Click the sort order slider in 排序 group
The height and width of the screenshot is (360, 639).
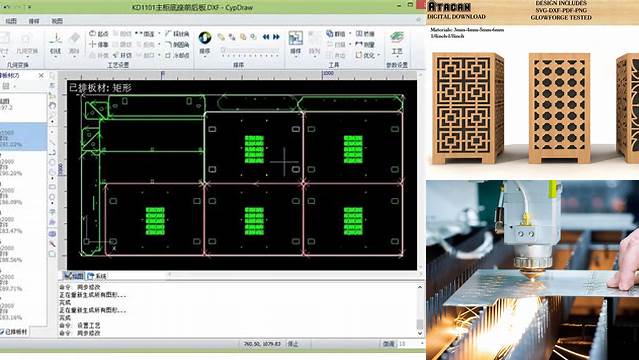pos(250,51)
